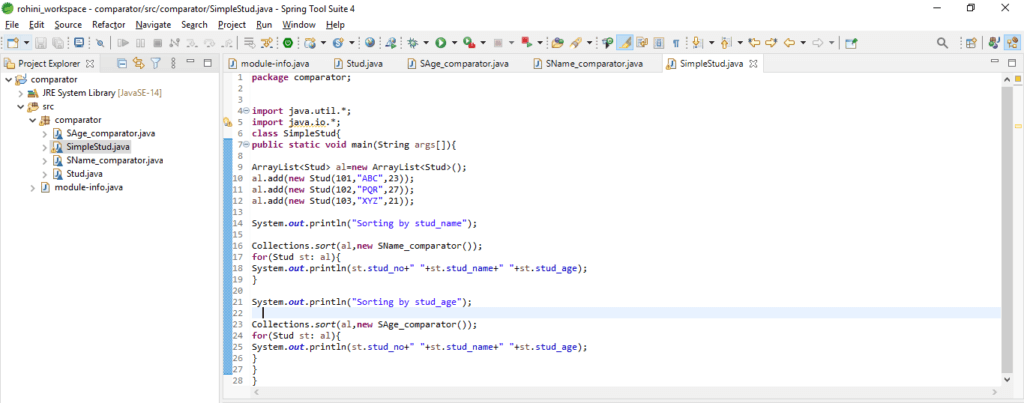This screenshot has width=1024, height=403.
Task: Open the Navigate menu
Action: [x=153, y=25]
